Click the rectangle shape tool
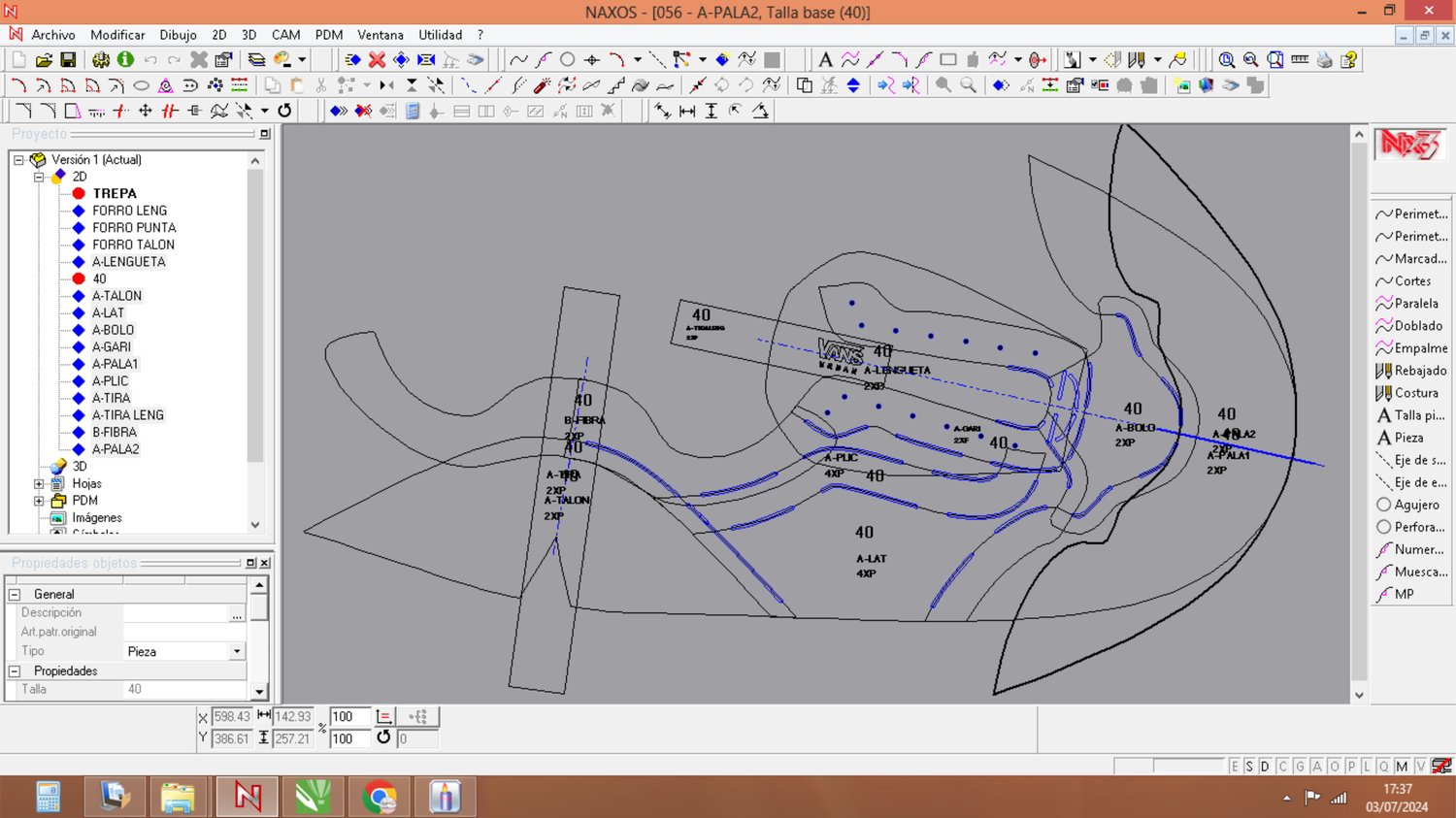The width and height of the screenshot is (1456, 818). click(948, 60)
